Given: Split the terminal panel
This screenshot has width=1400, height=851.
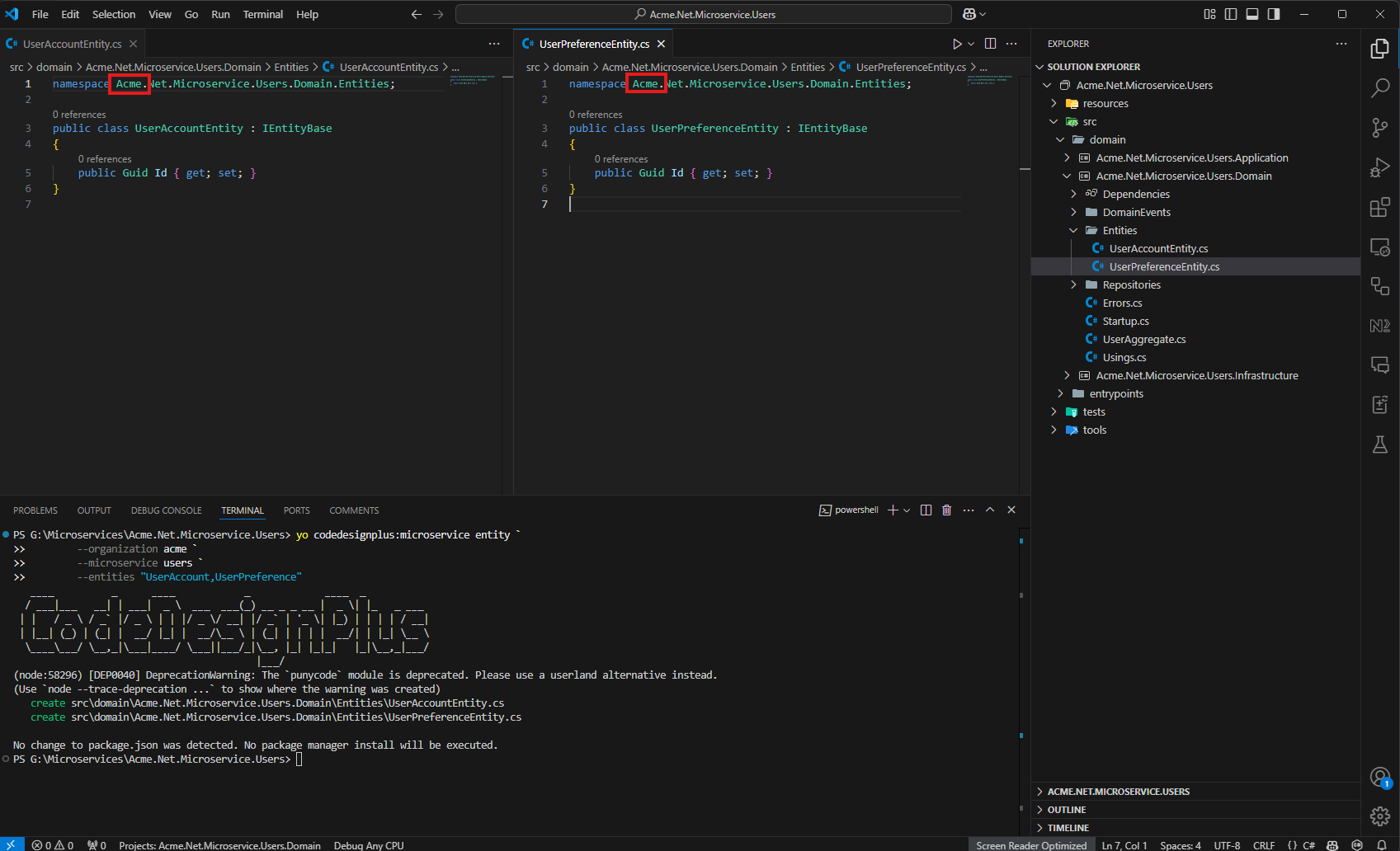Looking at the screenshot, I should tap(926, 510).
